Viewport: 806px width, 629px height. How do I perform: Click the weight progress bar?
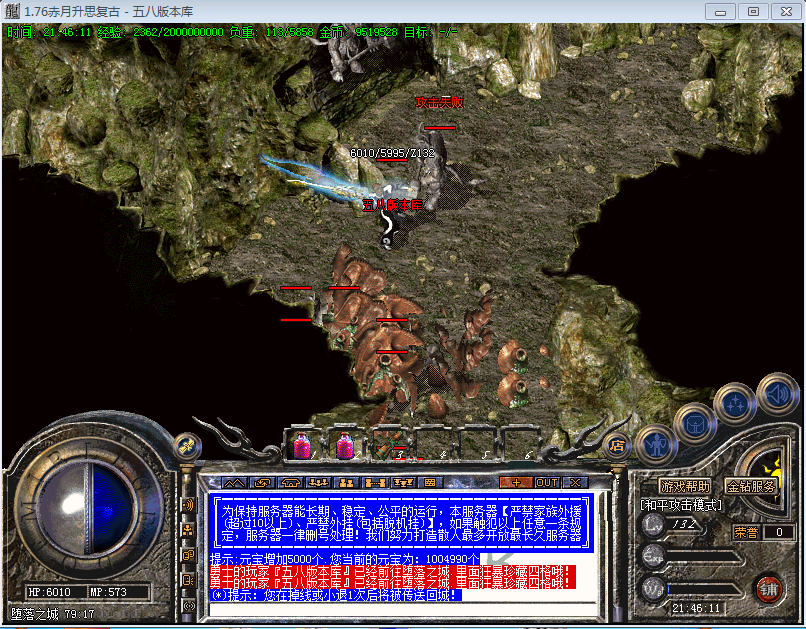coord(705,590)
